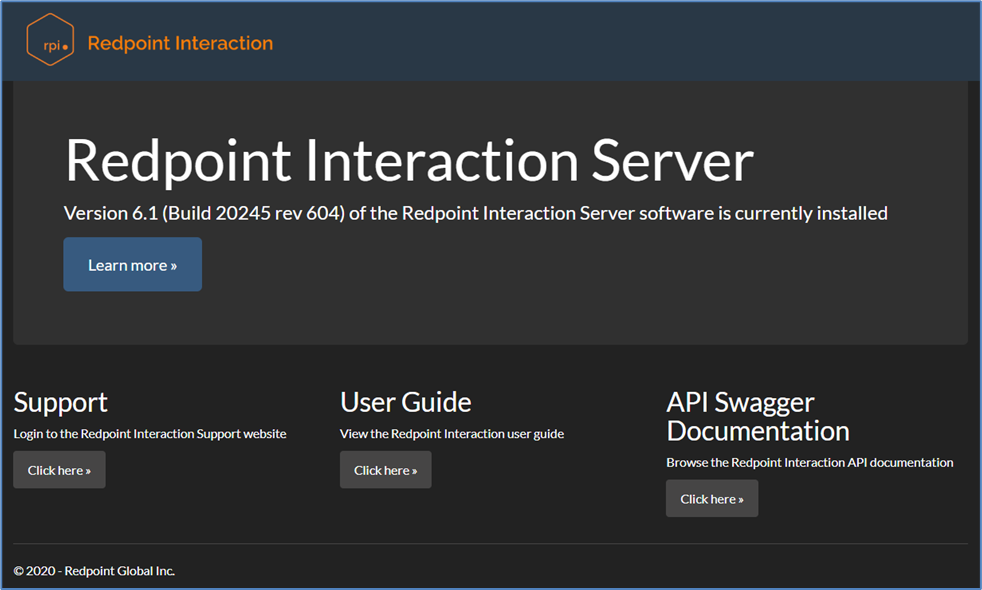Click here button under Support
This screenshot has height=590, width=982.
(x=59, y=470)
